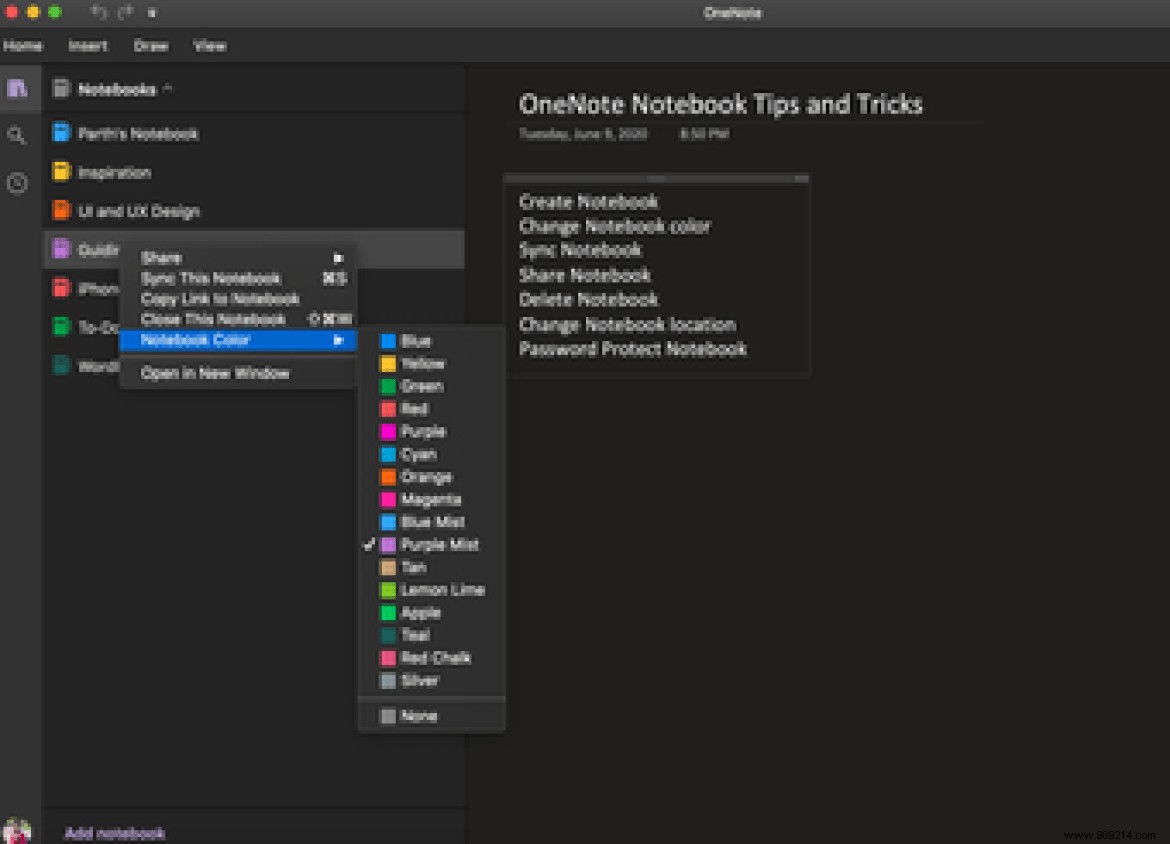Click the undo arrow in title bar
Screen dimensions: 1170x844
coord(98,12)
